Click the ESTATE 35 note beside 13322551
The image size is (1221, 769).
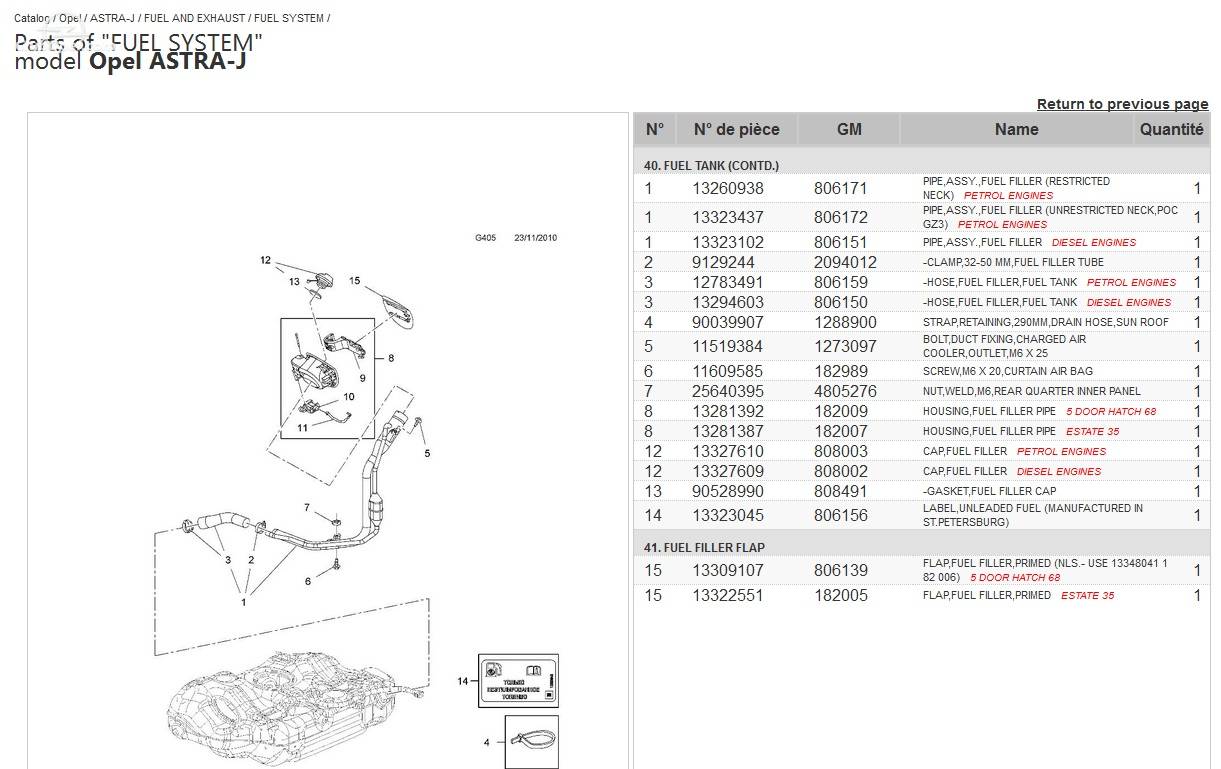(x=1088, y=595)
